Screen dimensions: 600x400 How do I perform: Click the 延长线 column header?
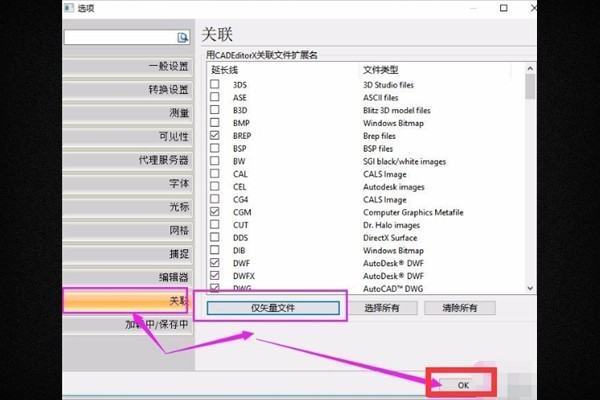click(x=225, y=70)
